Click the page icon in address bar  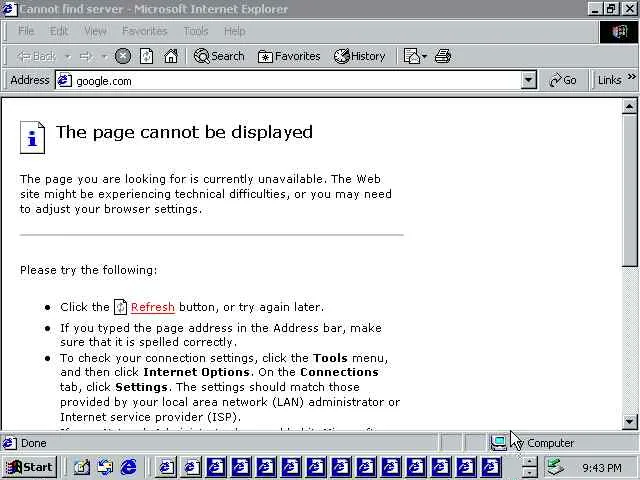pyautogui.click(x=64, y=80)
